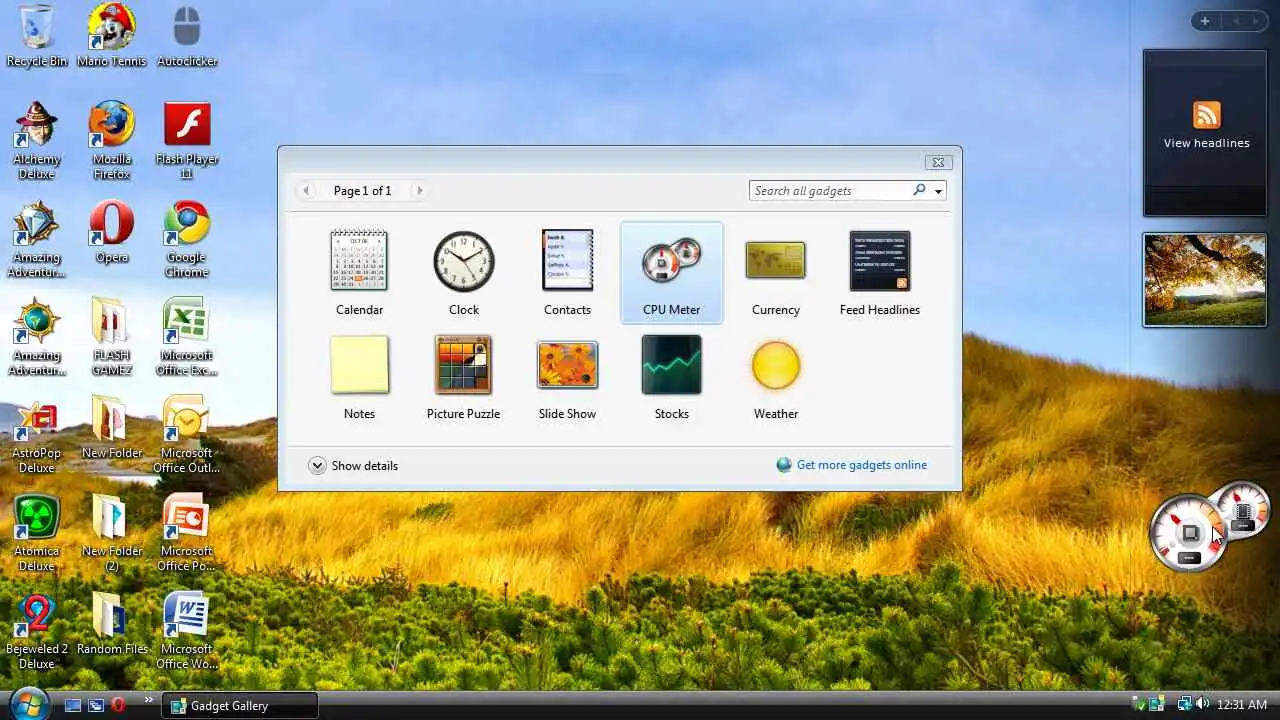
Task: Select the Mozilla Firefox desktop shortcut
Action: coord(112,140)
